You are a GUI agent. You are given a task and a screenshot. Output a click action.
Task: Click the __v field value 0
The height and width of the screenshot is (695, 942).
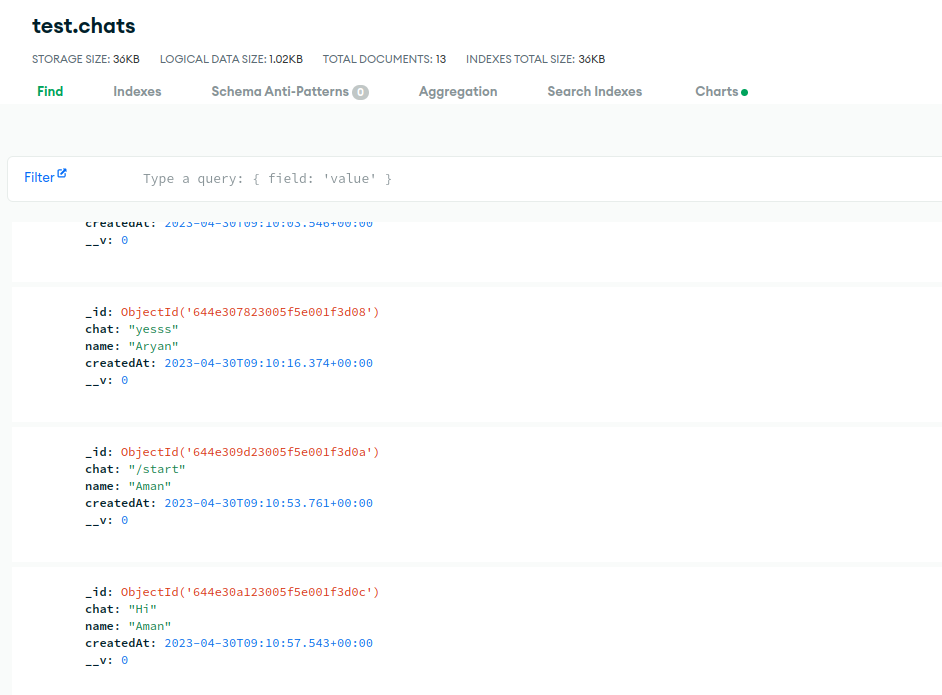tap(123, 380)
